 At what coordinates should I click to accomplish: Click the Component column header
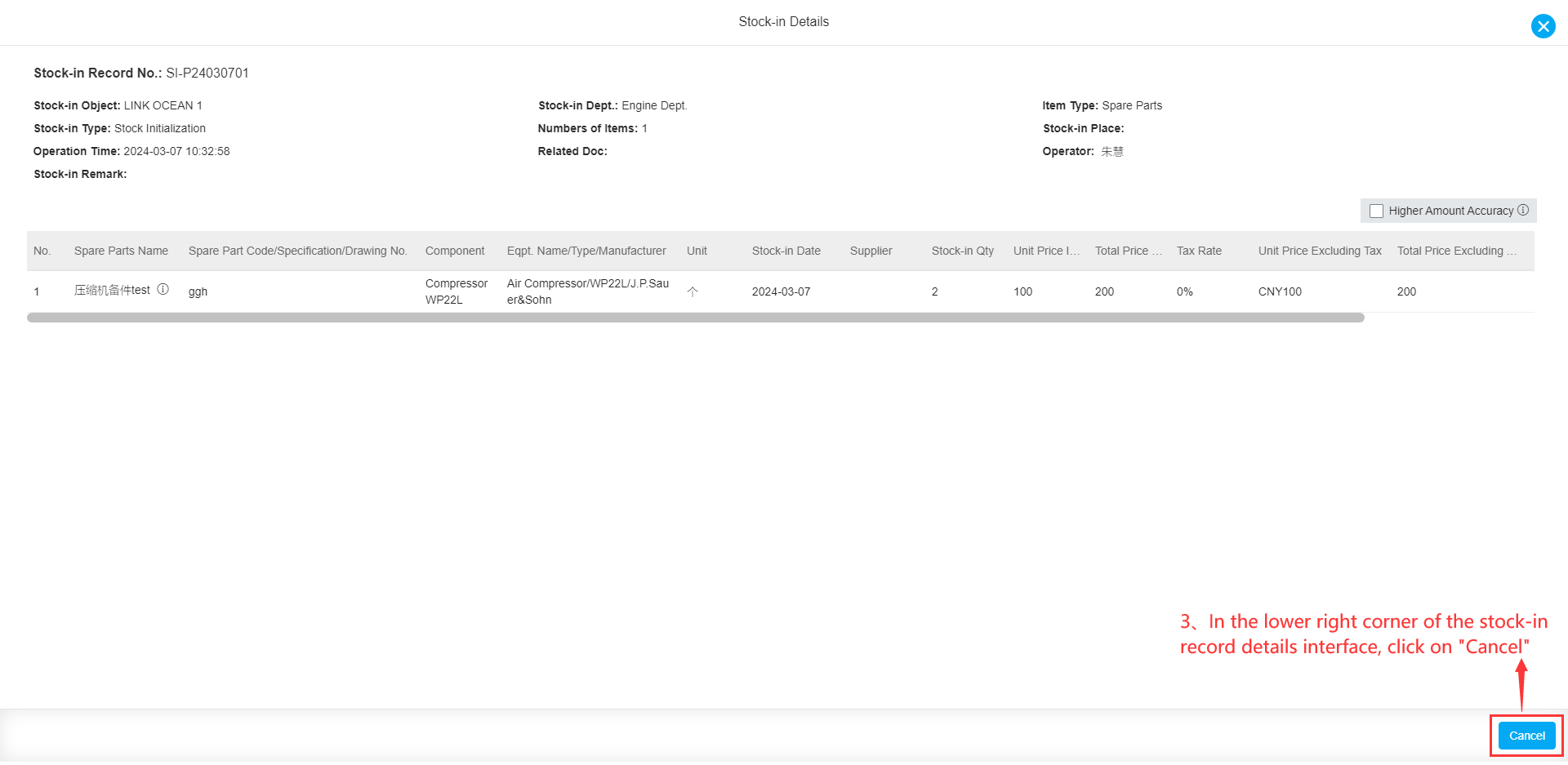pyautogui.click(x=455, y=251)
